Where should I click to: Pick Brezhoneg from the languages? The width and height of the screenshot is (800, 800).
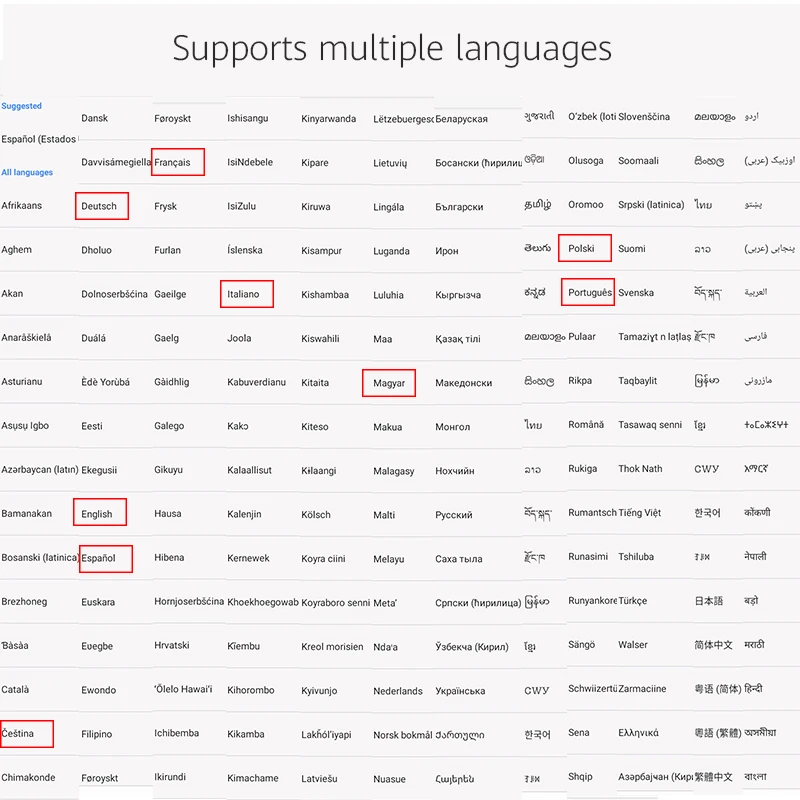click(x=24, y=602)
